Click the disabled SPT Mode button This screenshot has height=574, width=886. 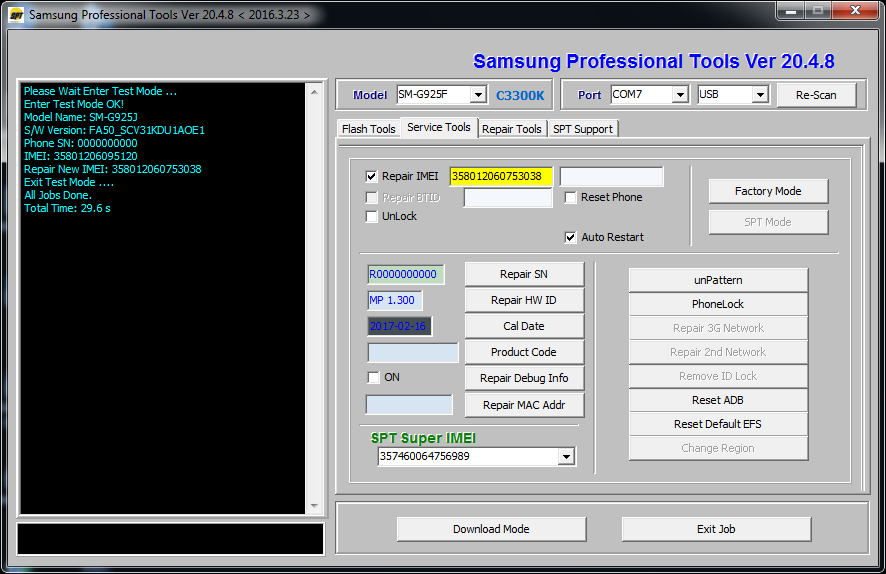coord(768,222)
